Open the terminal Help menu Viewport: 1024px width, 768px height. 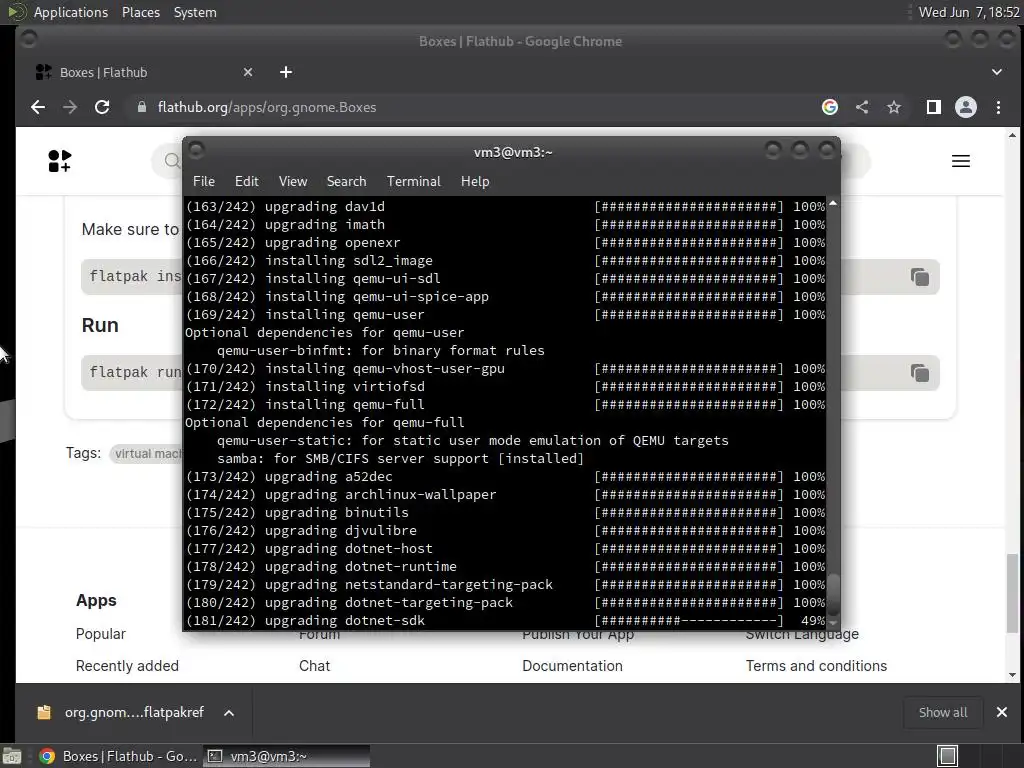point(475,182)
